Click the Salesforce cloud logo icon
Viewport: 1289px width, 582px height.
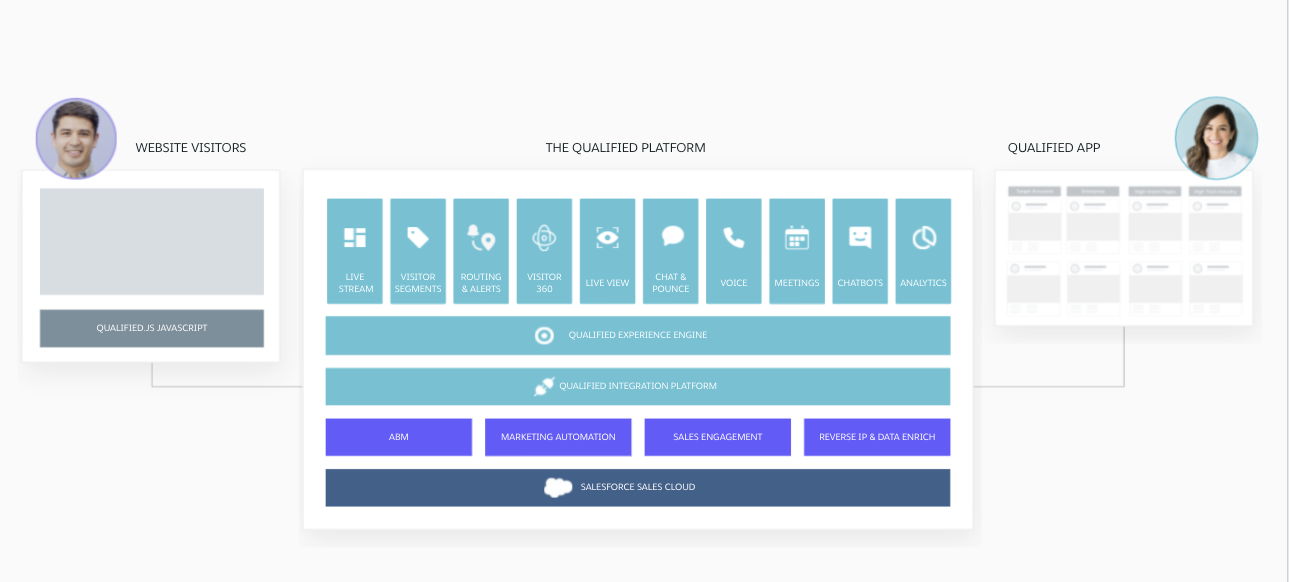pos(558,487)
